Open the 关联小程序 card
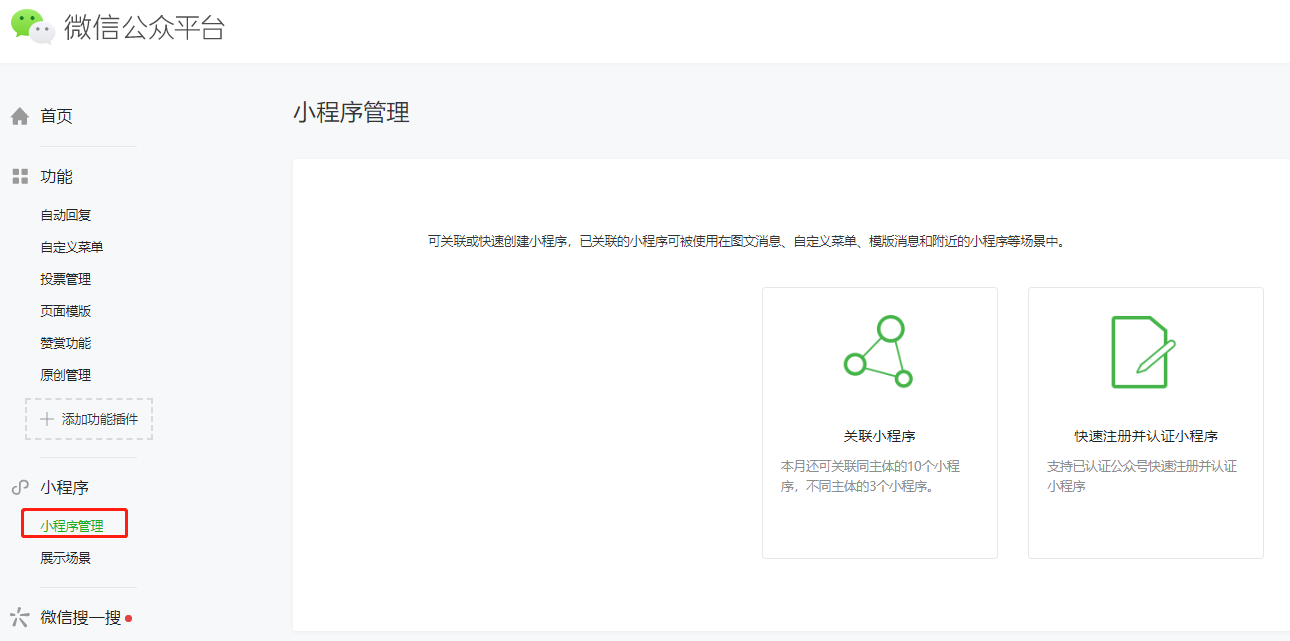The height and width of the screenshot is (641, 1290). tap(879, 422)
